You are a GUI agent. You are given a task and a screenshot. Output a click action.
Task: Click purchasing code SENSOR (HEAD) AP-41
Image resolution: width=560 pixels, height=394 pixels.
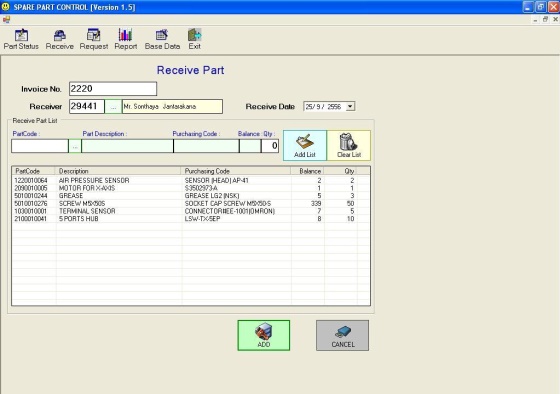click(x=216, y=180)
